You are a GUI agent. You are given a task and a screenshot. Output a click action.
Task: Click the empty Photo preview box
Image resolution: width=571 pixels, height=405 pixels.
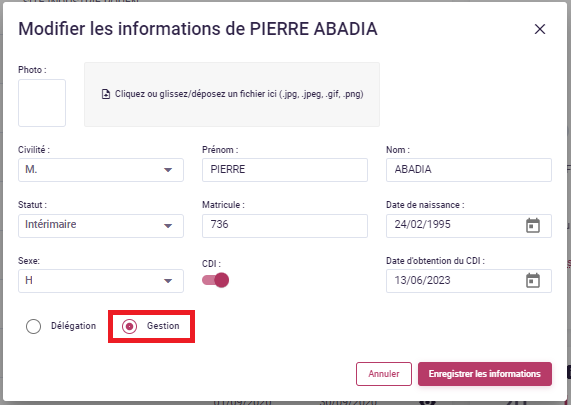[x=42, y=103]
